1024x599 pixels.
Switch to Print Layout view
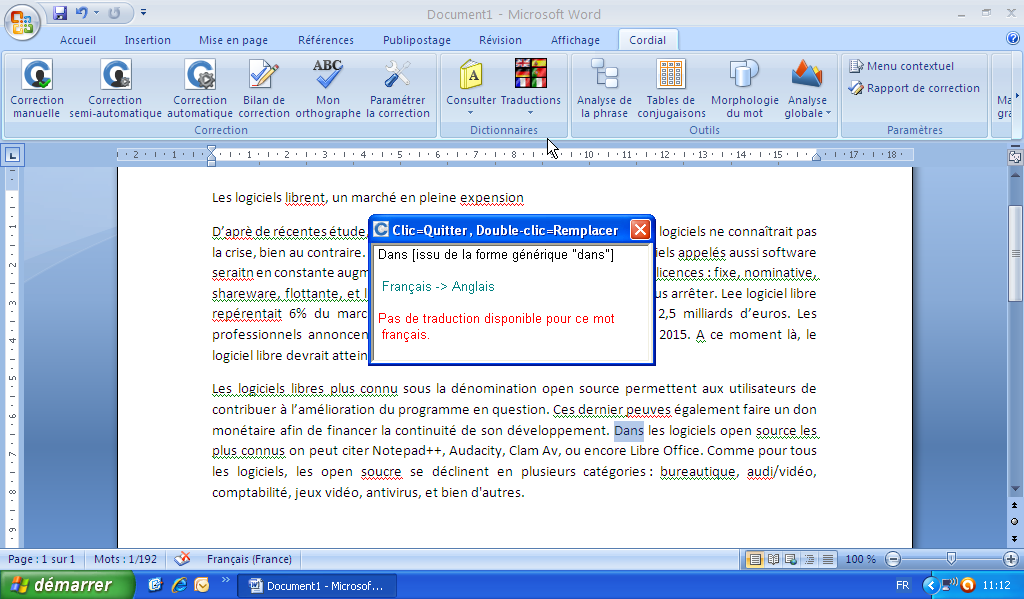(x=755, y=559)
